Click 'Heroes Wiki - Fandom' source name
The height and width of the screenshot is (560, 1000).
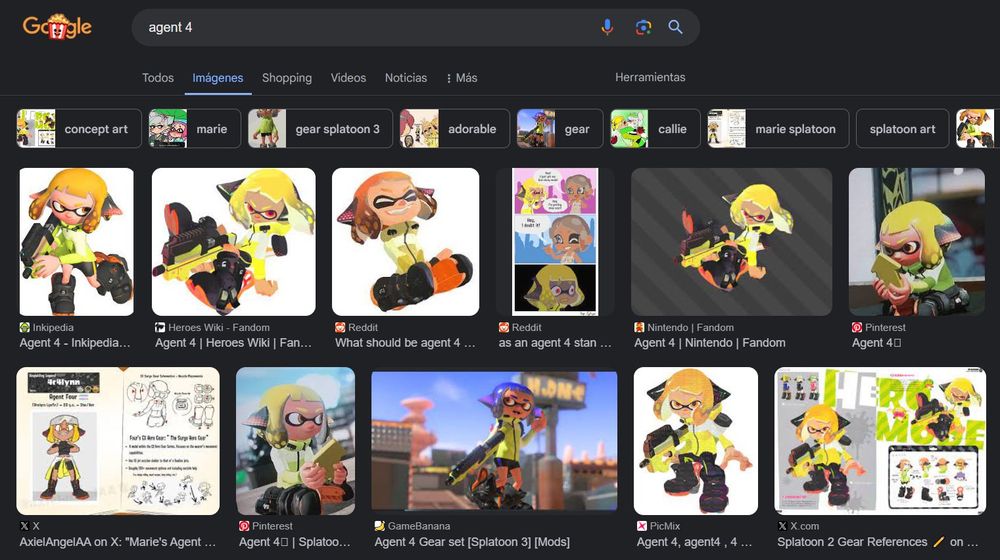click(219, 327)
